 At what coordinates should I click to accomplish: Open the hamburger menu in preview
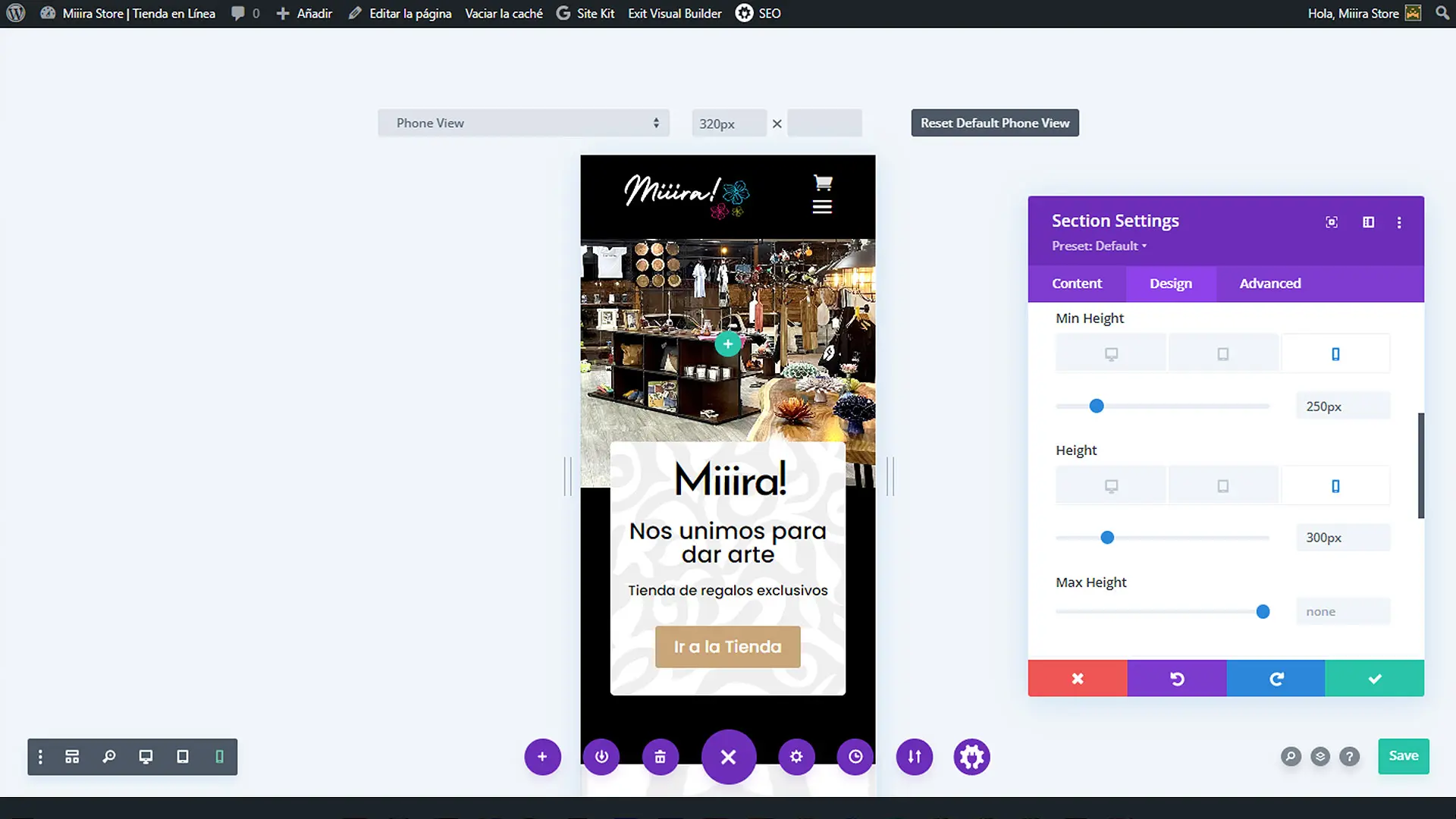pyautogui.click(x=822, y=207)
